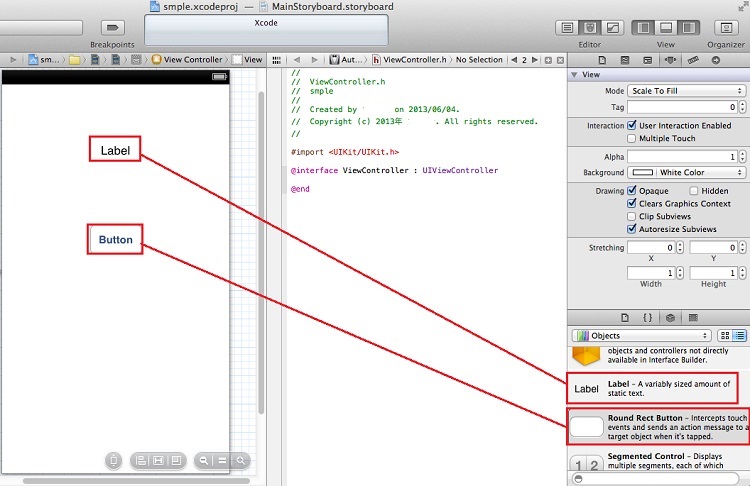Screen dimensions: 750x486
Task: Check the Clip Subviews option
Action: pos(631,216)
